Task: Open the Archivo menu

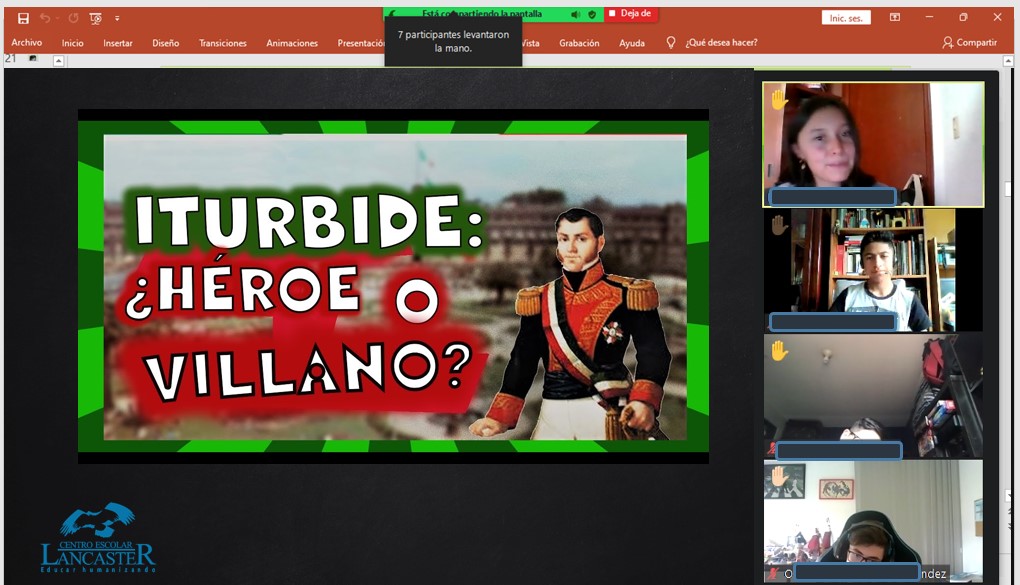Action: (27, 42)
